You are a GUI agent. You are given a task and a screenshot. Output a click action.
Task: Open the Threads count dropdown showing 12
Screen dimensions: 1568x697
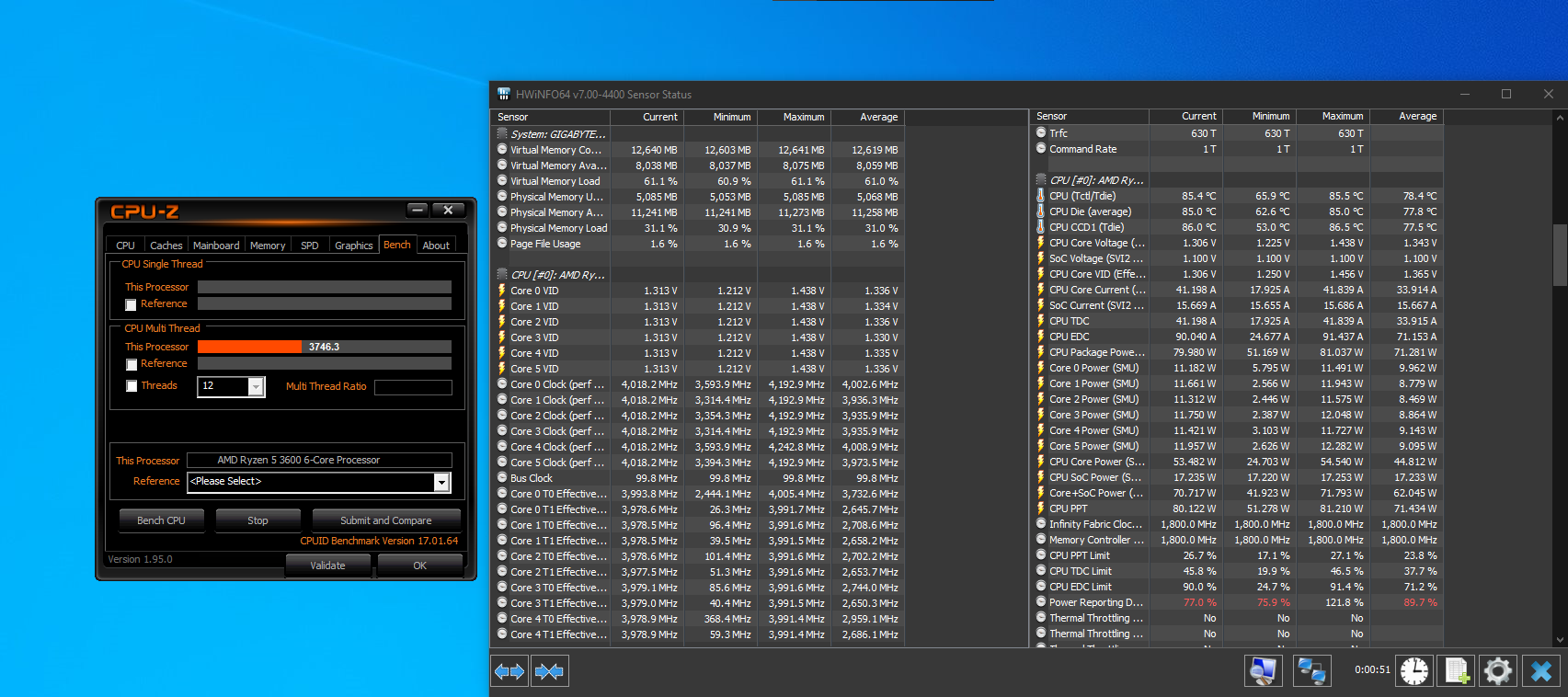point(257,386)
